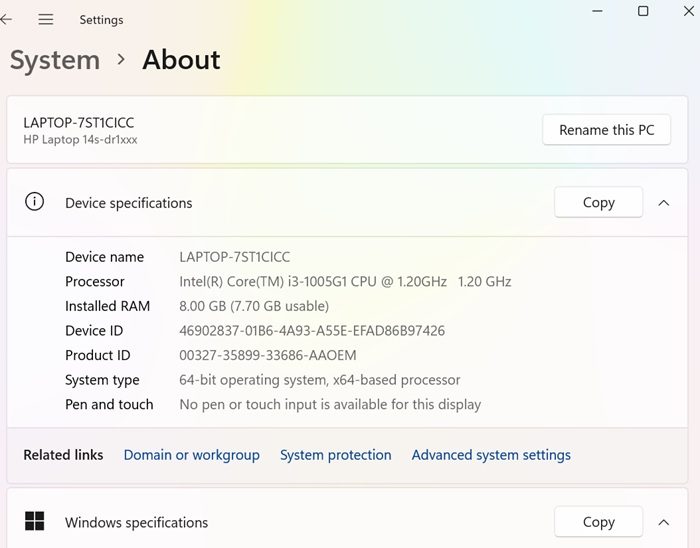Click the back arrow in Settings

pyautogui.click(x=7, y=20)
